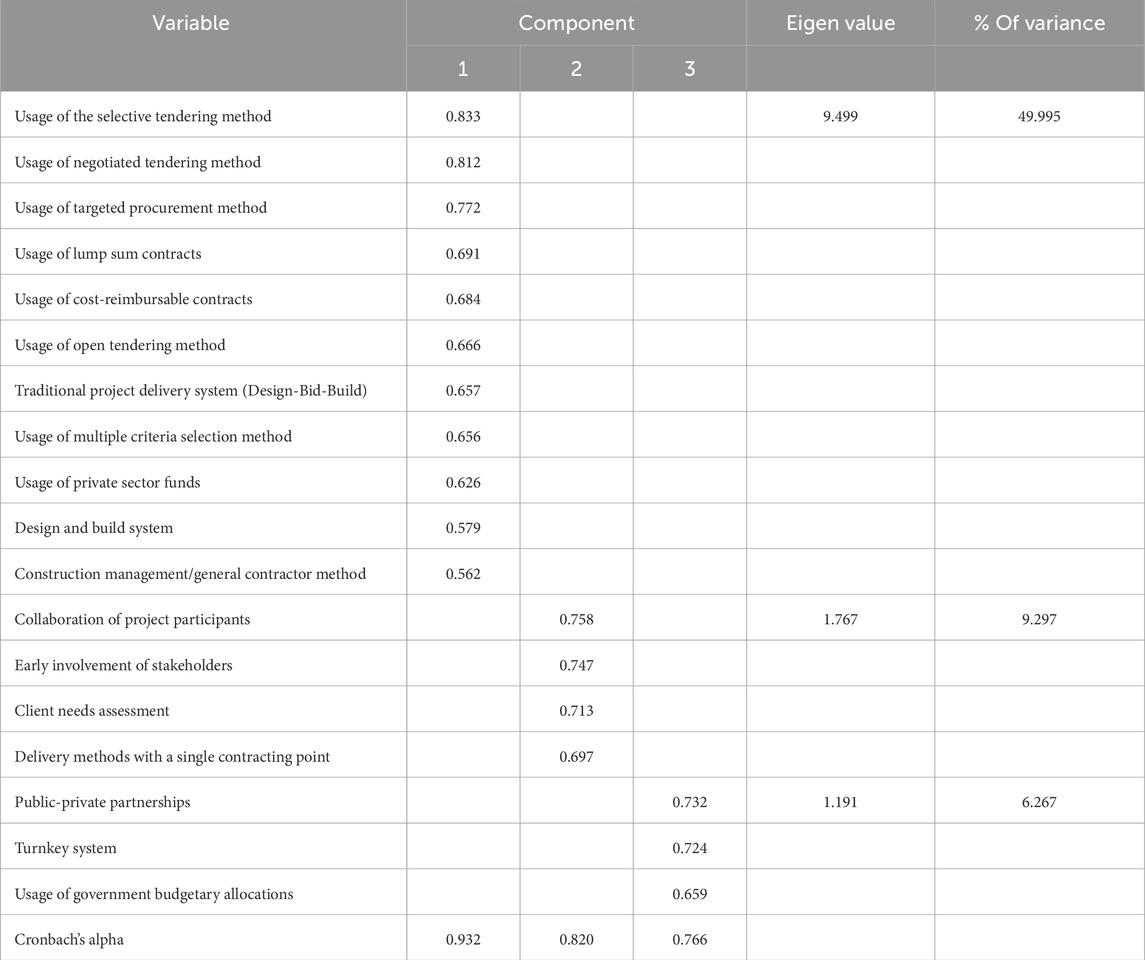This screenshot has width=1145, height=960.
Task: Click 'Usage of multiple criteria selection method'
Action: click(x=153, y=437)
